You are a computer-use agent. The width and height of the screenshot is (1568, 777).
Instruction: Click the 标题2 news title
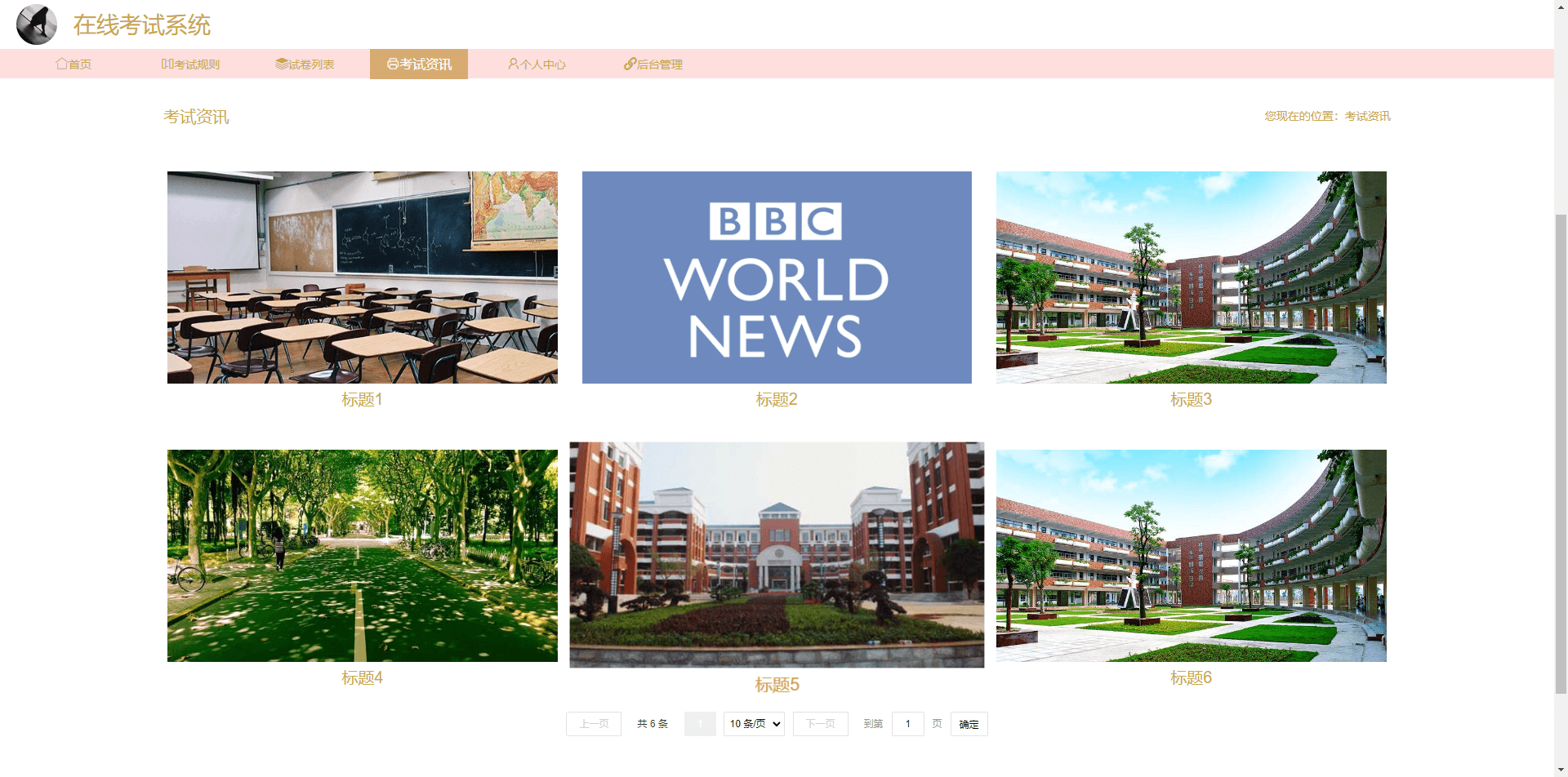[777, 399]
